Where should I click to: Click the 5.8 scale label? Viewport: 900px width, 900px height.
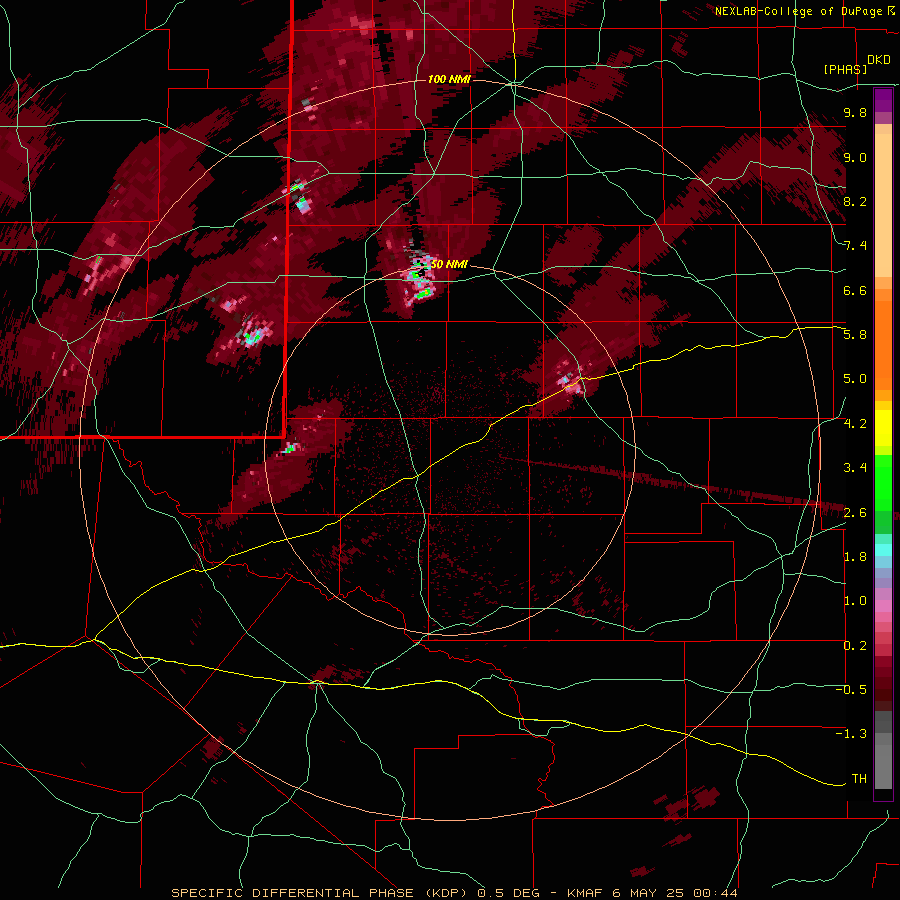click(855, 335)
